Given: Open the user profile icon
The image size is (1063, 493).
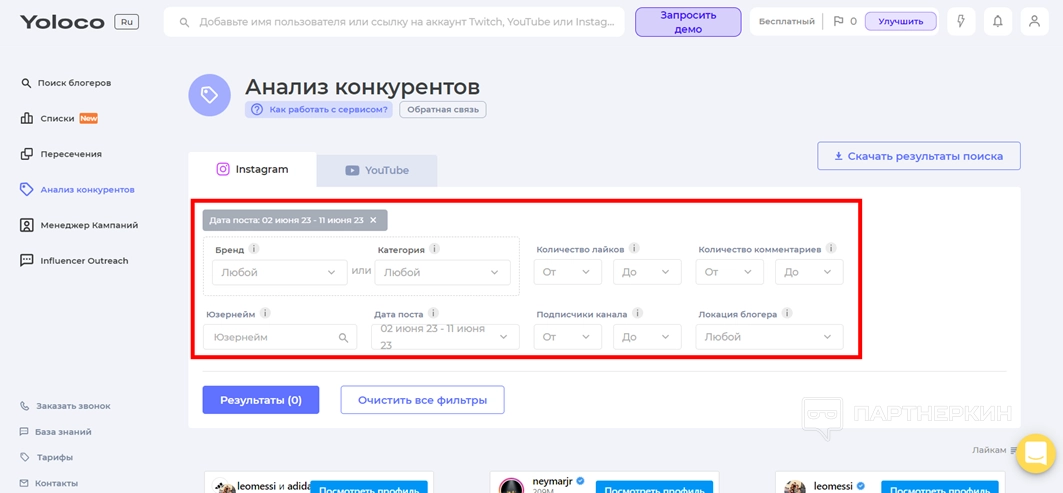Looking at the screenshot, I should 1034,22.
